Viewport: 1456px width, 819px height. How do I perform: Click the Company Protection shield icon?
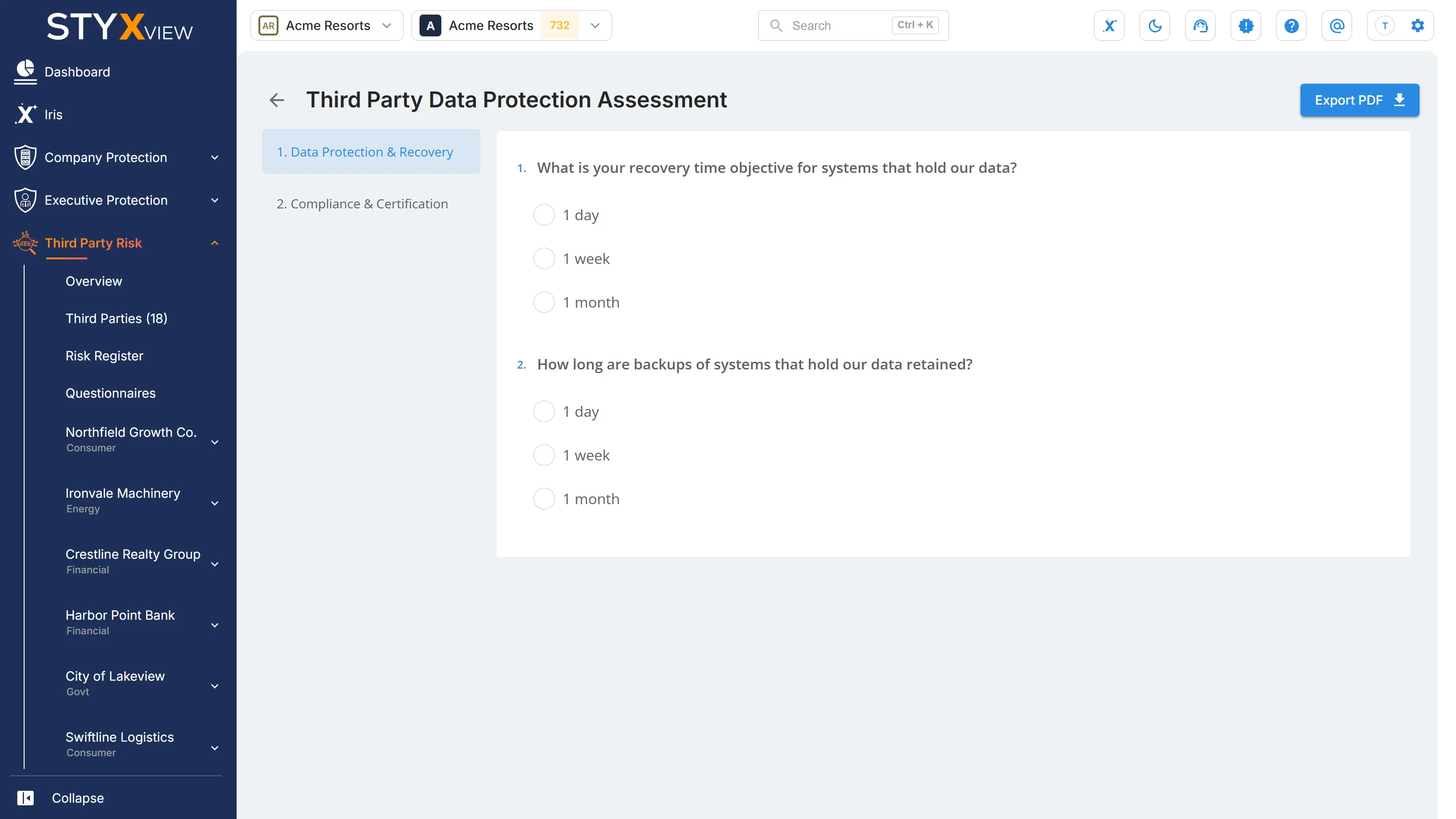(25, 157)
